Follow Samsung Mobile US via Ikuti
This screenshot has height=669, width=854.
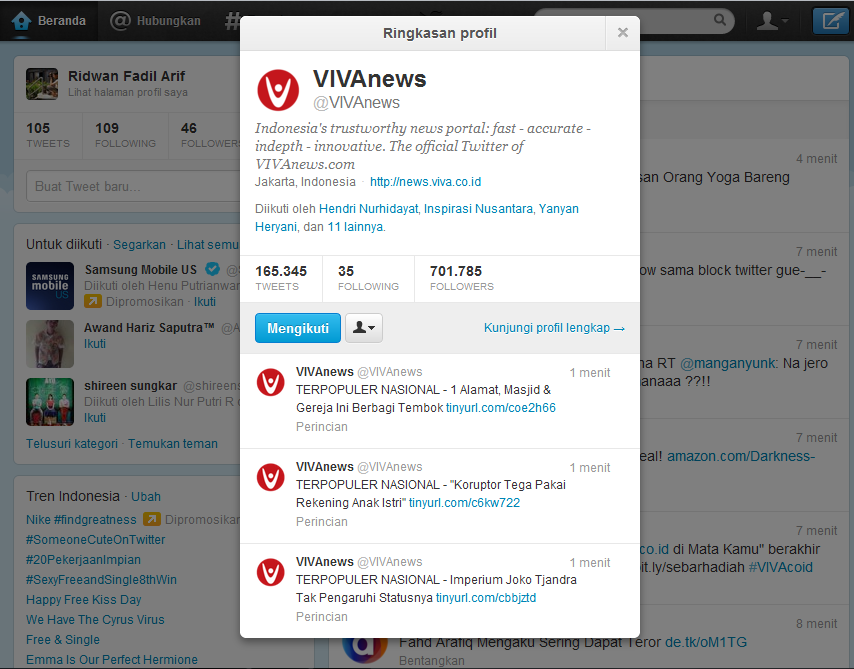(205, 302)
